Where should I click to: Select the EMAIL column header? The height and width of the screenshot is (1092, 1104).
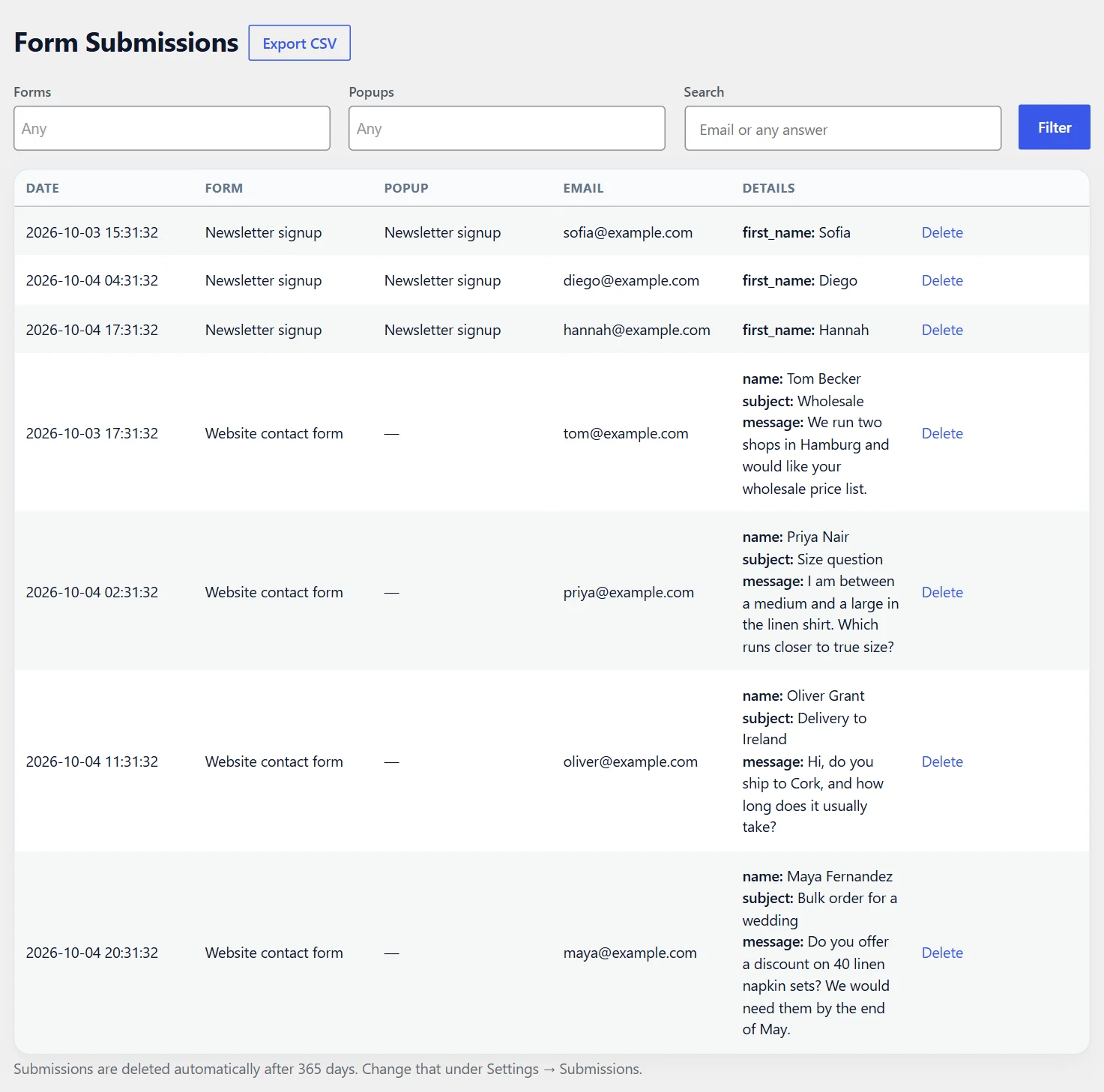coord(583,188)
